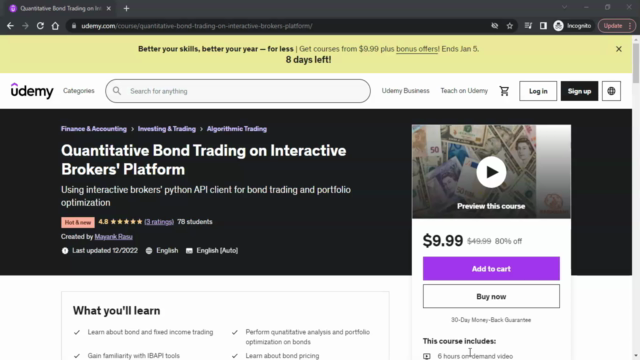The width and height of the screenshot is (640, 360).
Task: Click the Sign up button
Action: pyautogui.click(x=579, y=91)
